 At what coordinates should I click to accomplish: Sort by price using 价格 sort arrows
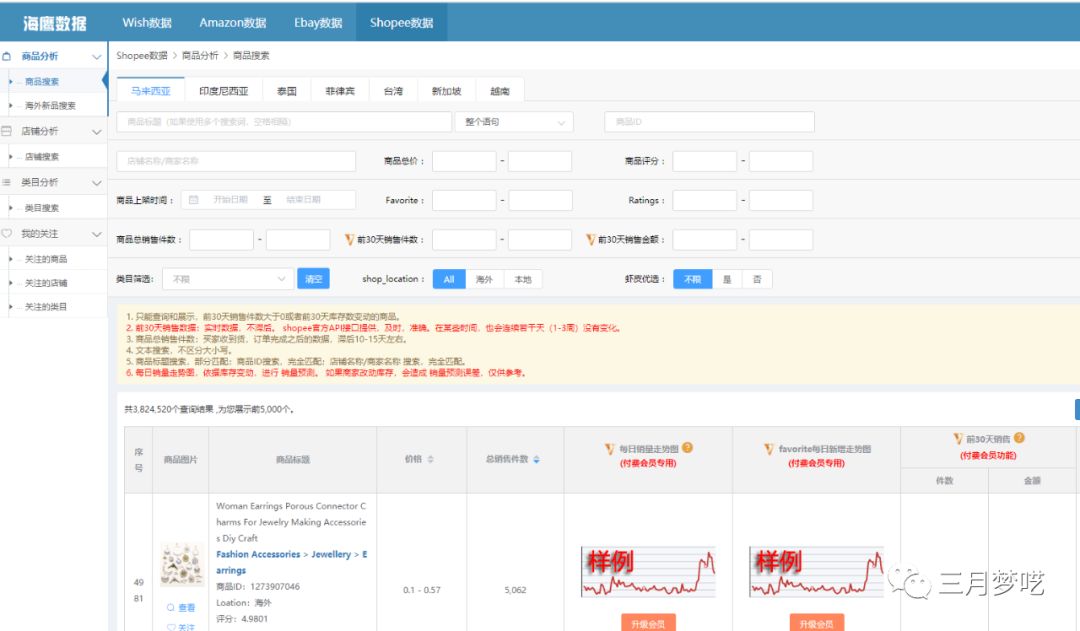point(430,459)
